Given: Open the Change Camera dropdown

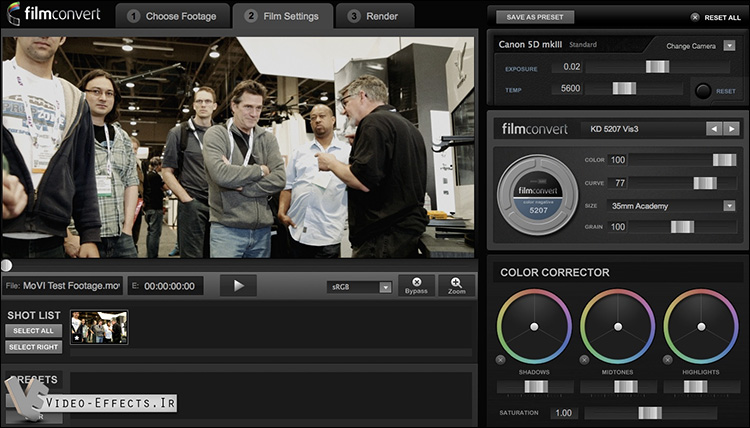Looking at the screenshot, I should pos(729,46).
